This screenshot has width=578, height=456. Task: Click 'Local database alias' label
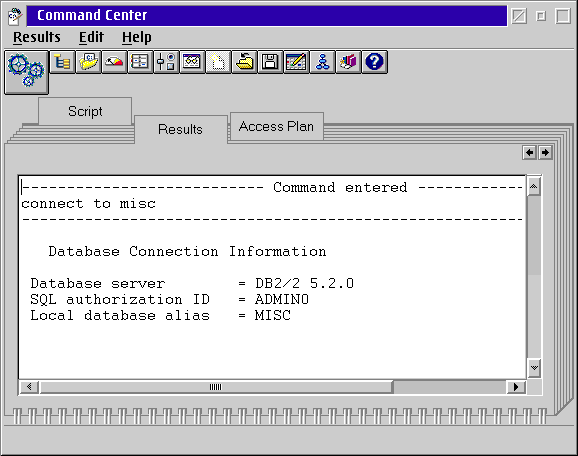pos(120,316)
